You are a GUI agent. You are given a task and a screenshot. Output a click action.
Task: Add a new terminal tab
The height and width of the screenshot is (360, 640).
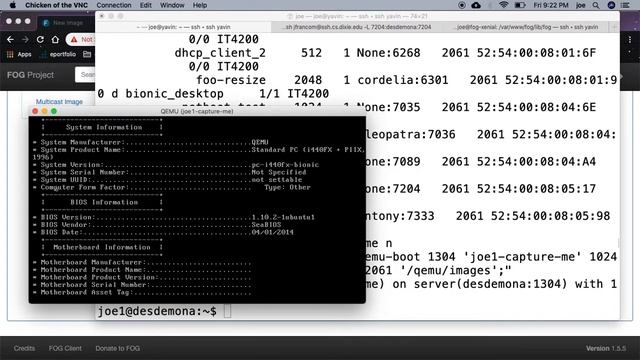[x=614, y=27]
